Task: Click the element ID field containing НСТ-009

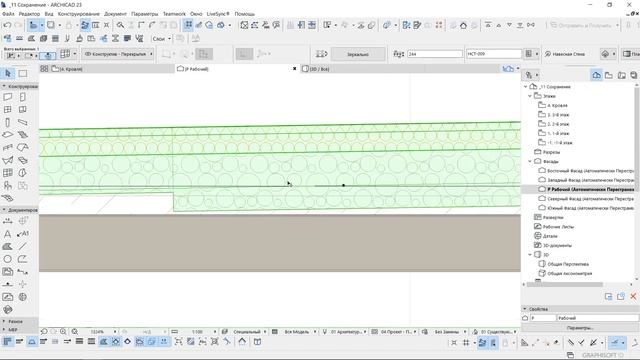Action: coord(494,54)
